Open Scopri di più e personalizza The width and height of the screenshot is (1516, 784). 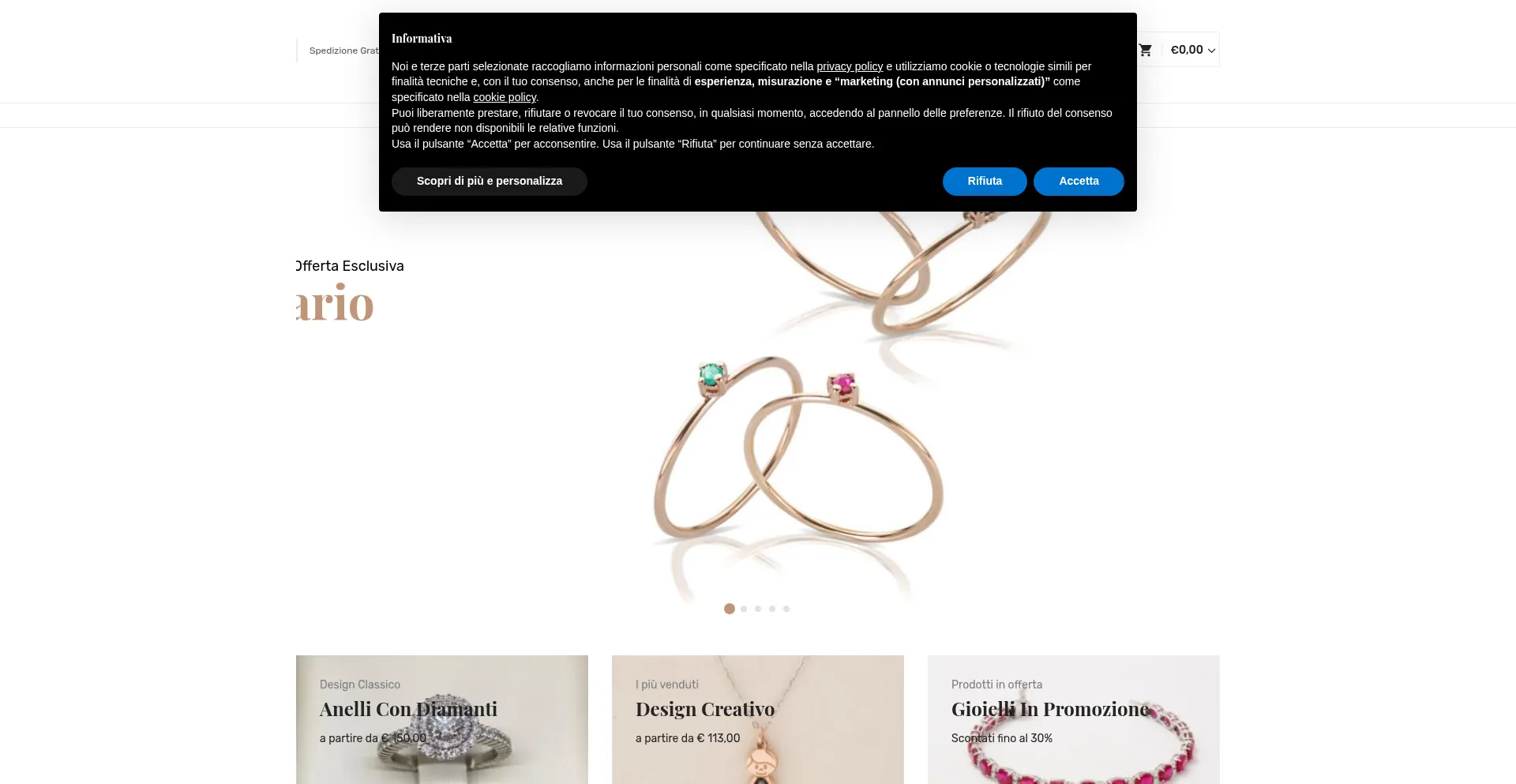(490, 181)
